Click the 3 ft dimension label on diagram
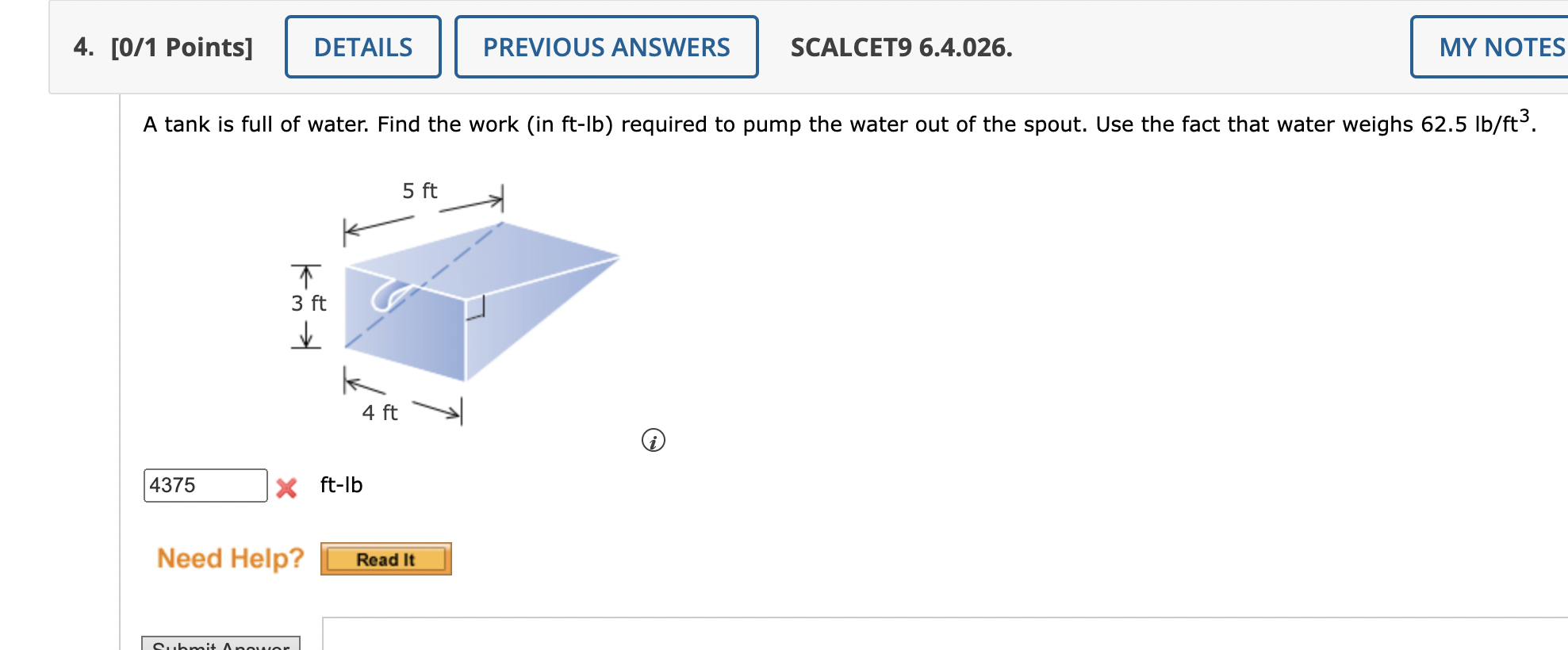The height and width of the screenshot is (650, 1568). click(x=308, y=303)
